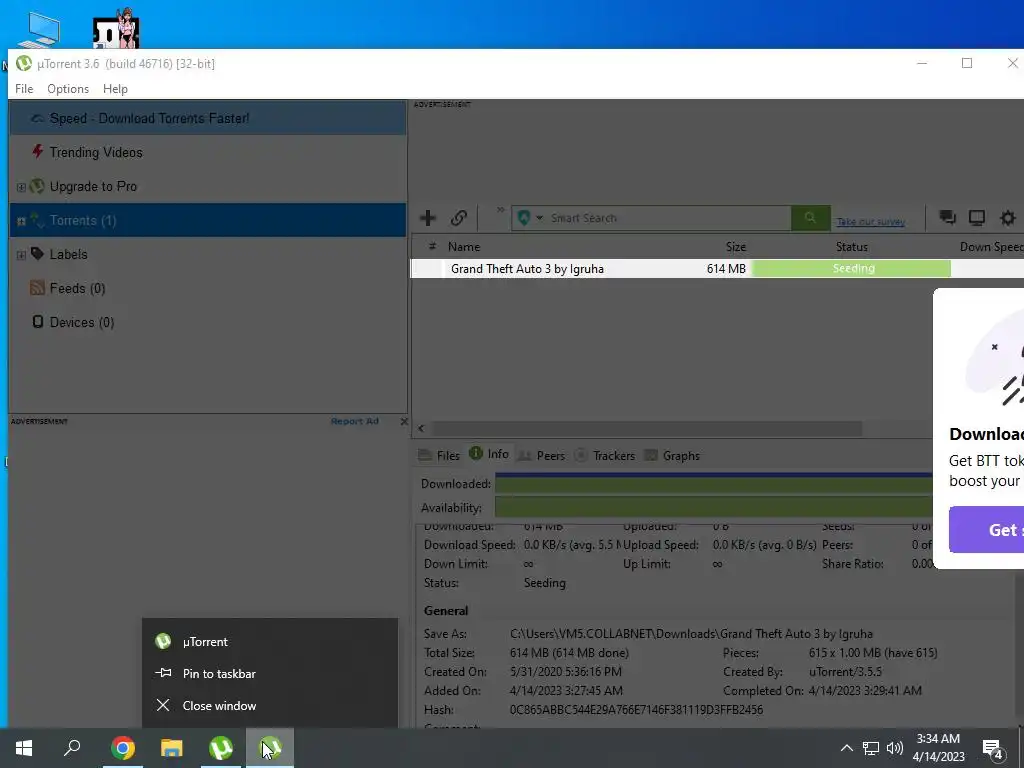Switch to the Graphs tab
Viewport: 1024px width, 768px height.
pyautogui.click(x=672, y=455)
